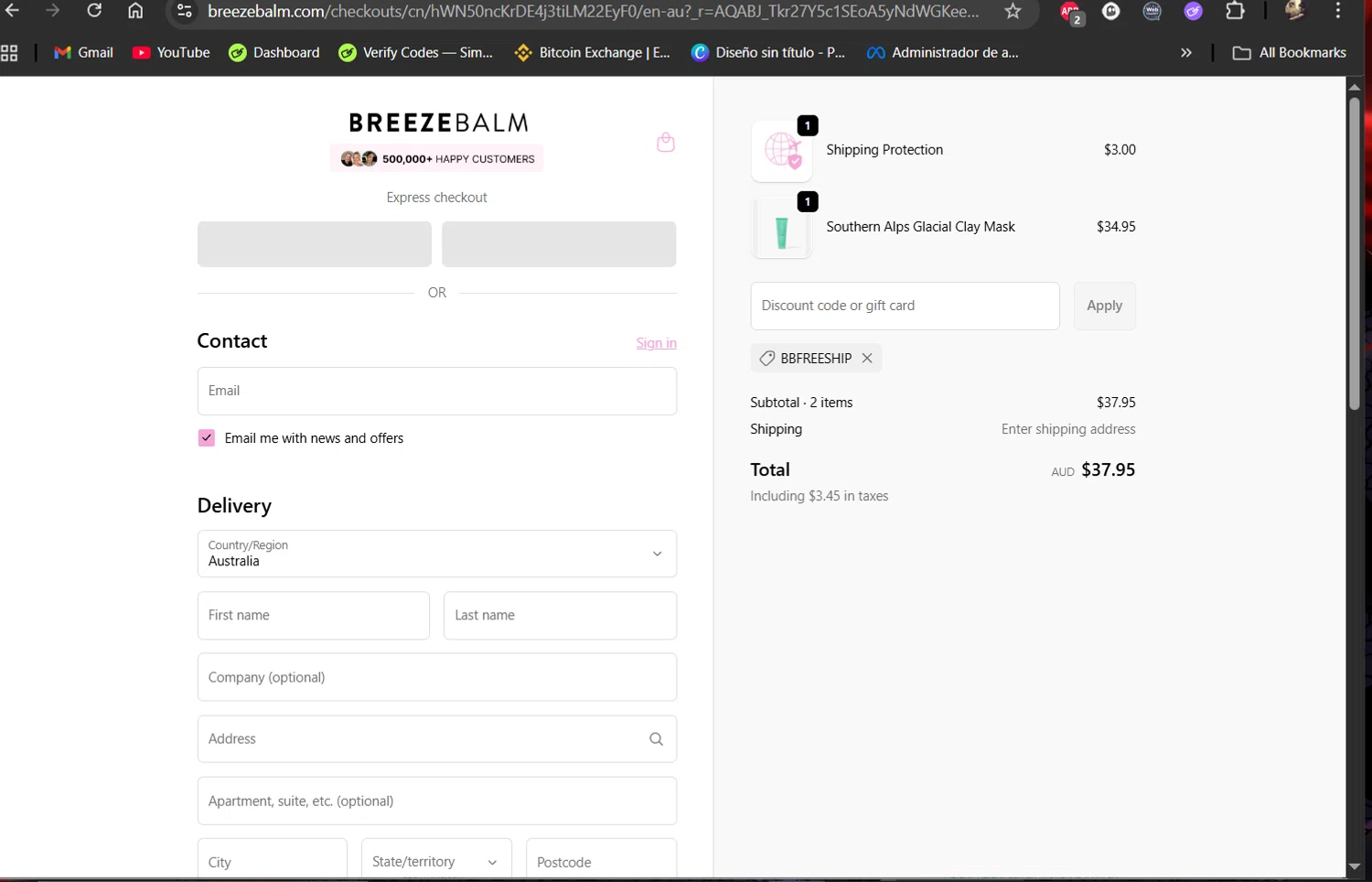The width and height of the screenshot is (1372, 882).
Task: Remove the BBFREESHIP discount code
Action: [867, 358]
